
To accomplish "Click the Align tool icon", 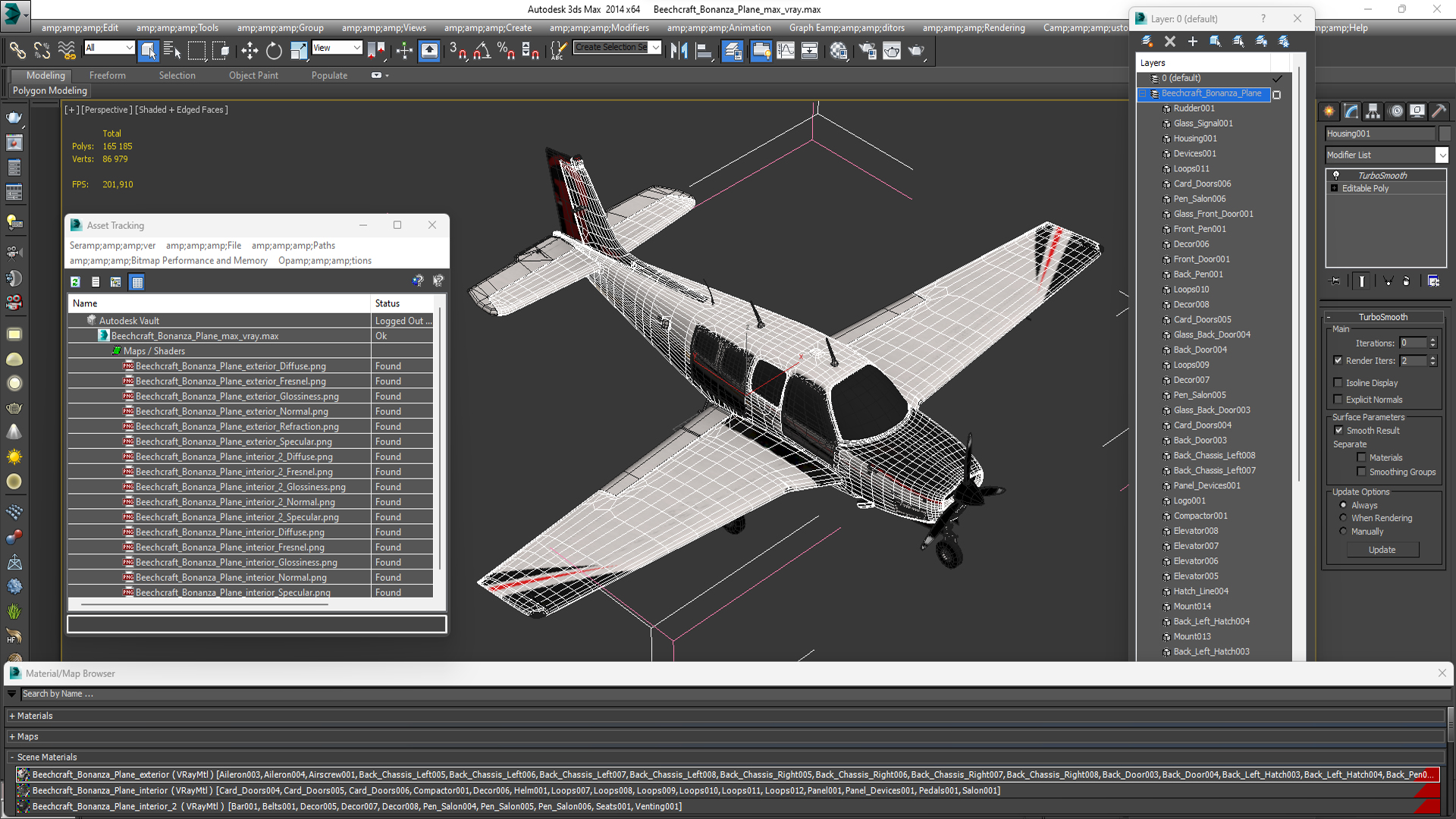I will tap(704, 51).
